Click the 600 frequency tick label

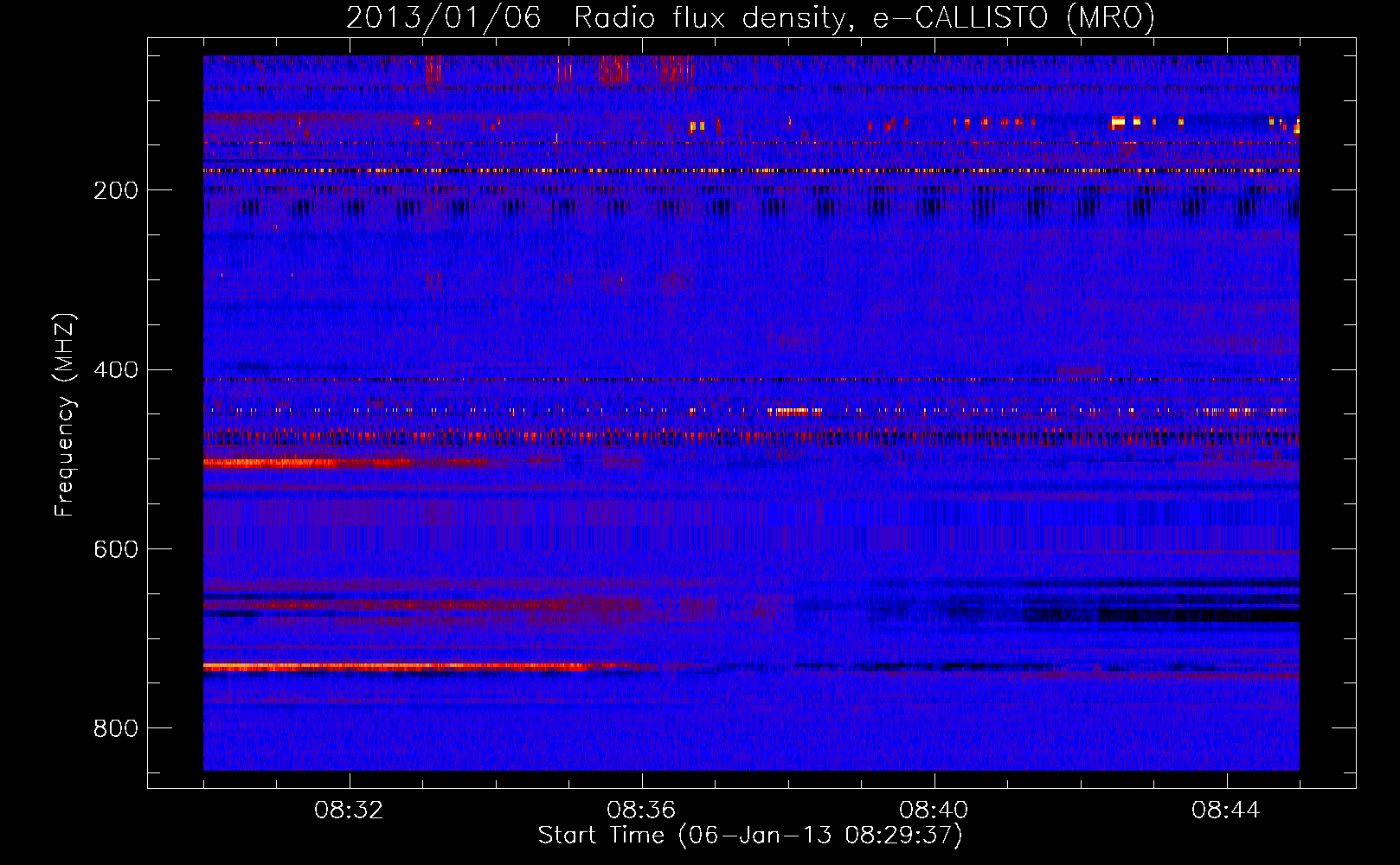[116, 549]
